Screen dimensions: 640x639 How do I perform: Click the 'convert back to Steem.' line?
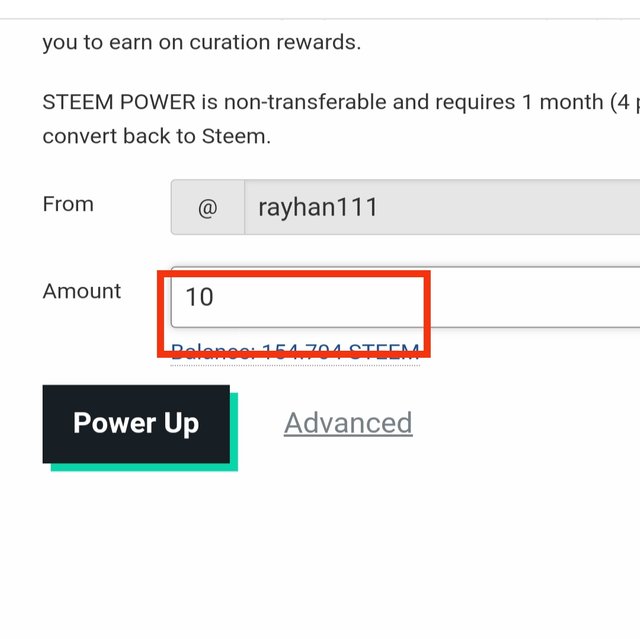point(157,136)
